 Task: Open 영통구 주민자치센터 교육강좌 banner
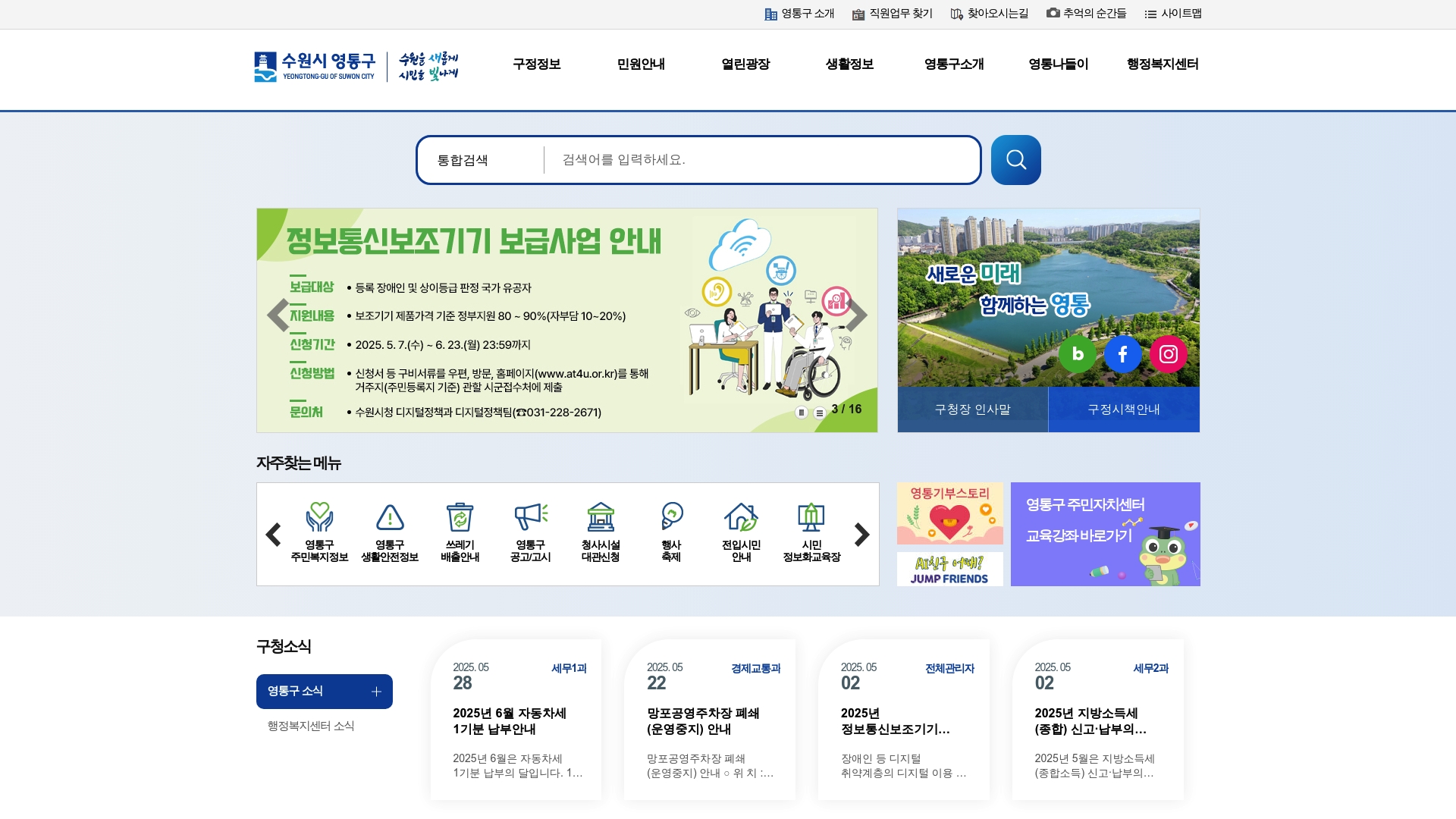[1106, 534]
